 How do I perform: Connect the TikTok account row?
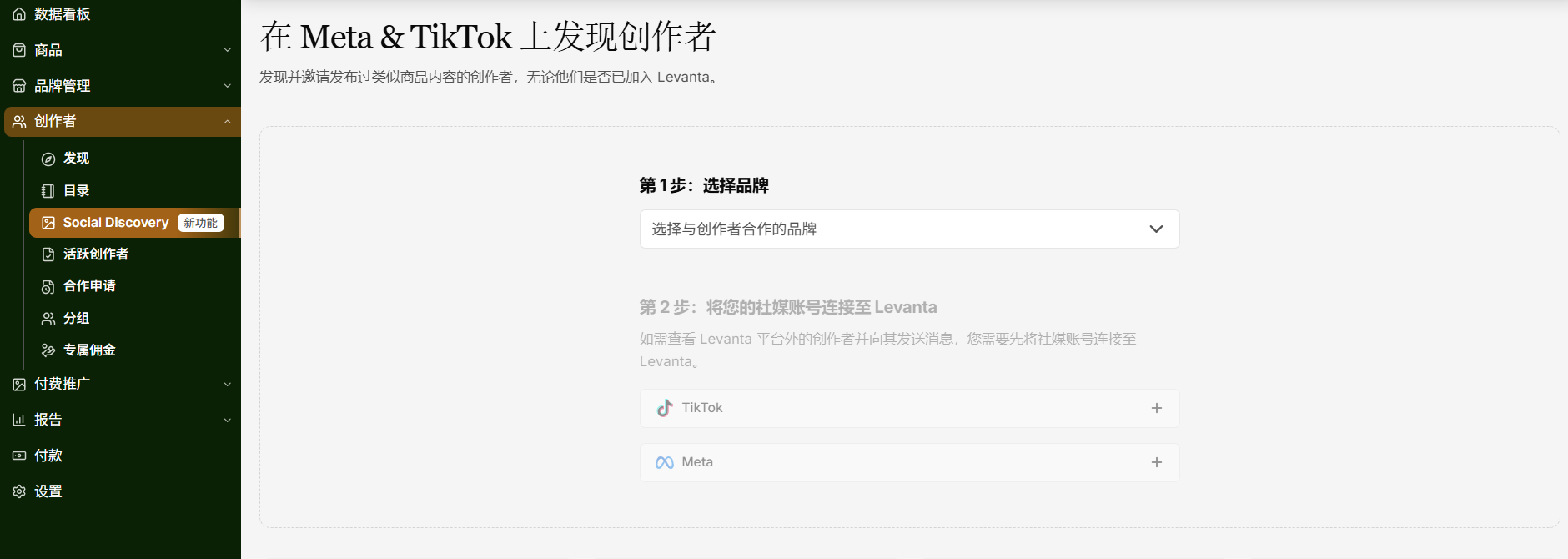point(909,408)
